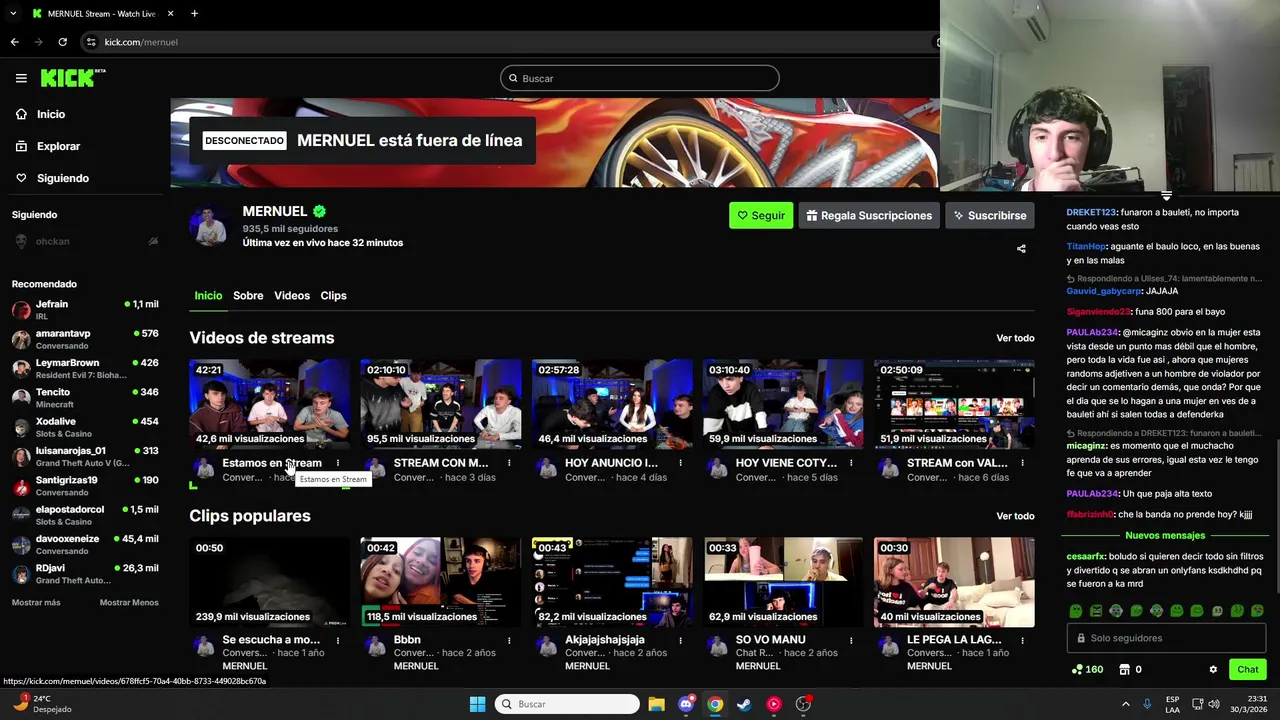Open the 02:57:28 stream video thumbnail

(612, 404)
